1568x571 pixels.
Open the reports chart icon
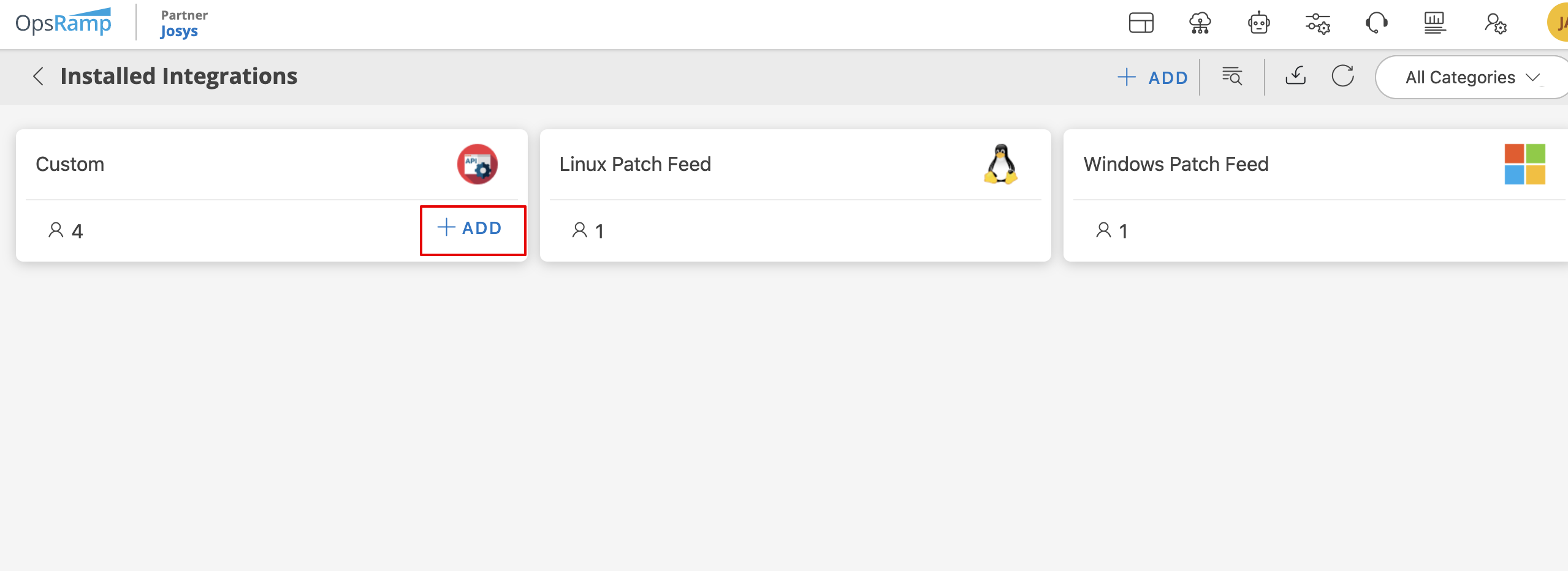1434,23
